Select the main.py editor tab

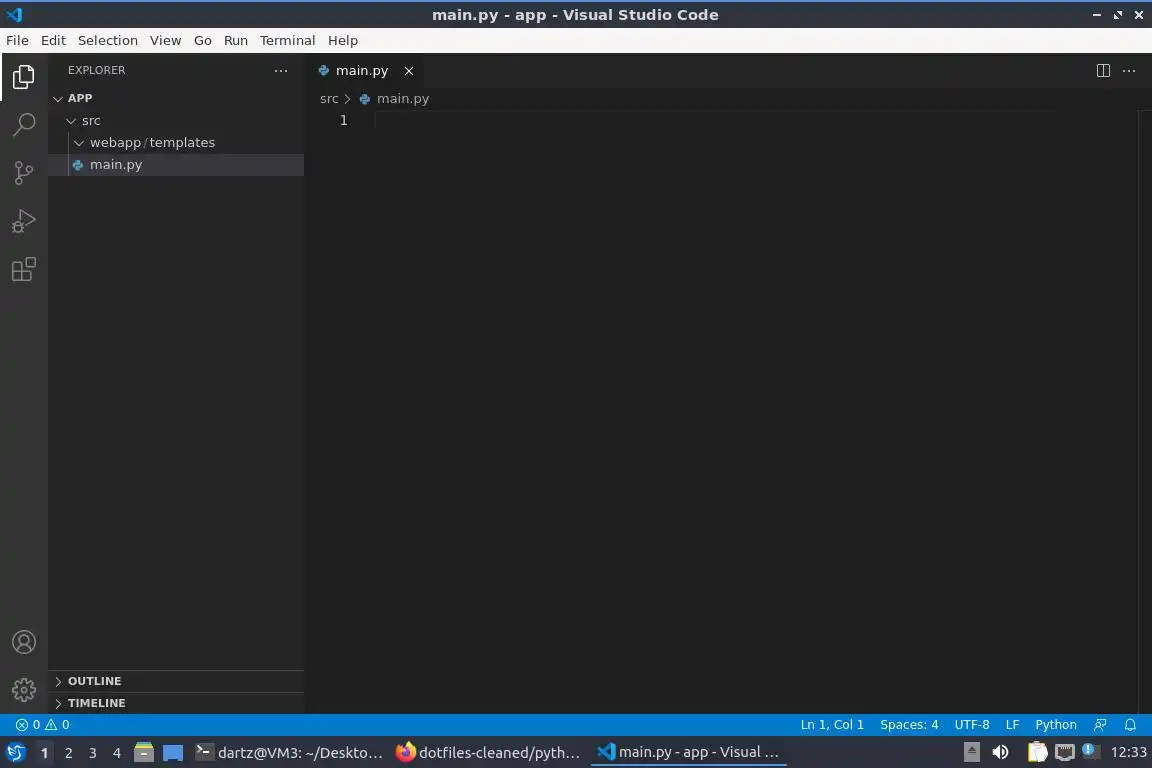coord(366,71)
